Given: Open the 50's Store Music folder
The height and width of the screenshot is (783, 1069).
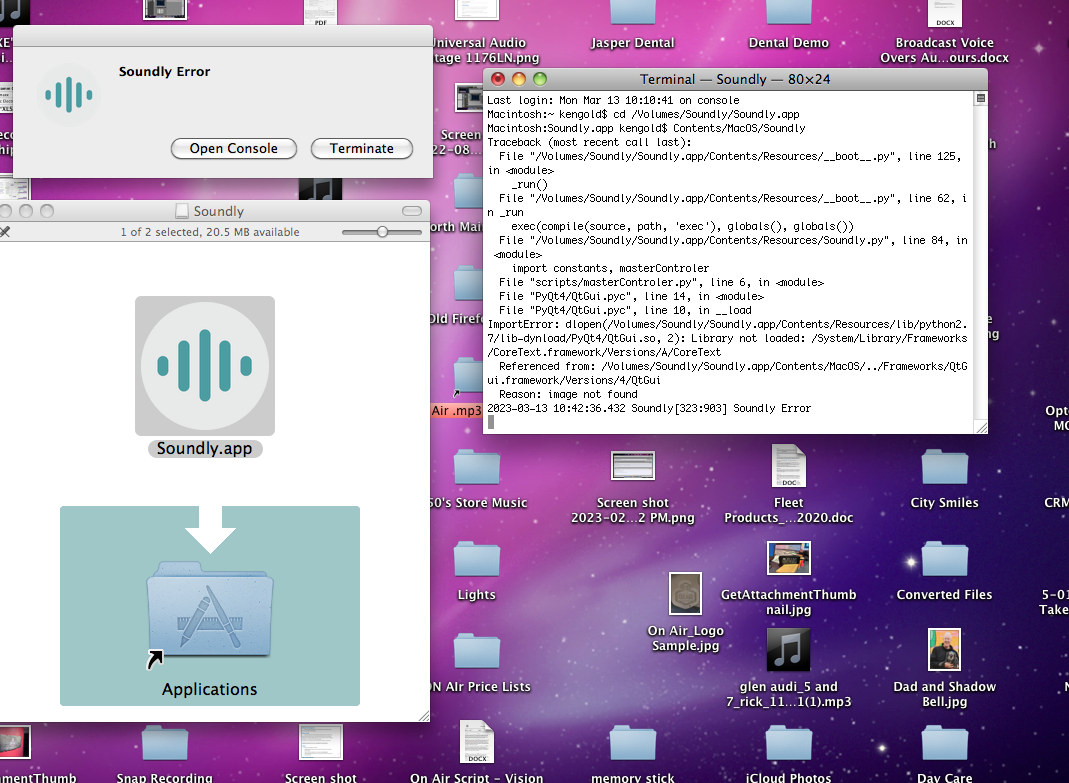Looking at the screenshot, I should (x=477, y=468).
